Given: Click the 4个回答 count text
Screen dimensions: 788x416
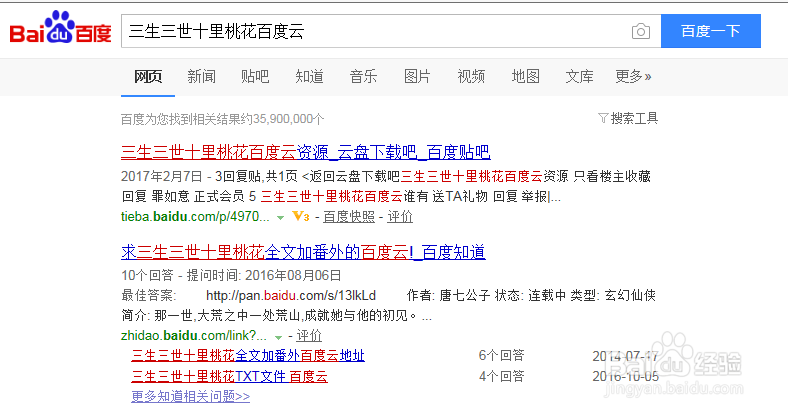Looking at the screenshot, I should coord(501,376).
